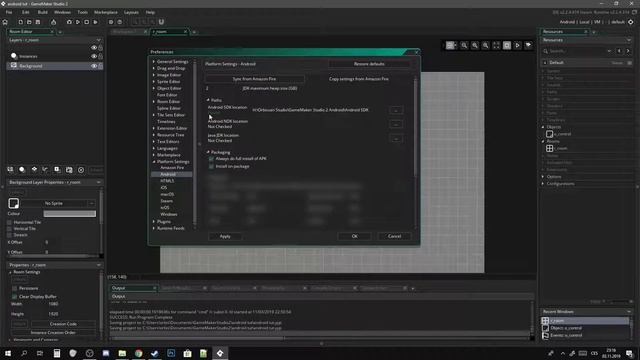Toggle 'Install on package' checkbox
The width and height of the screenshot is (640, 360).
click(211, 167)
